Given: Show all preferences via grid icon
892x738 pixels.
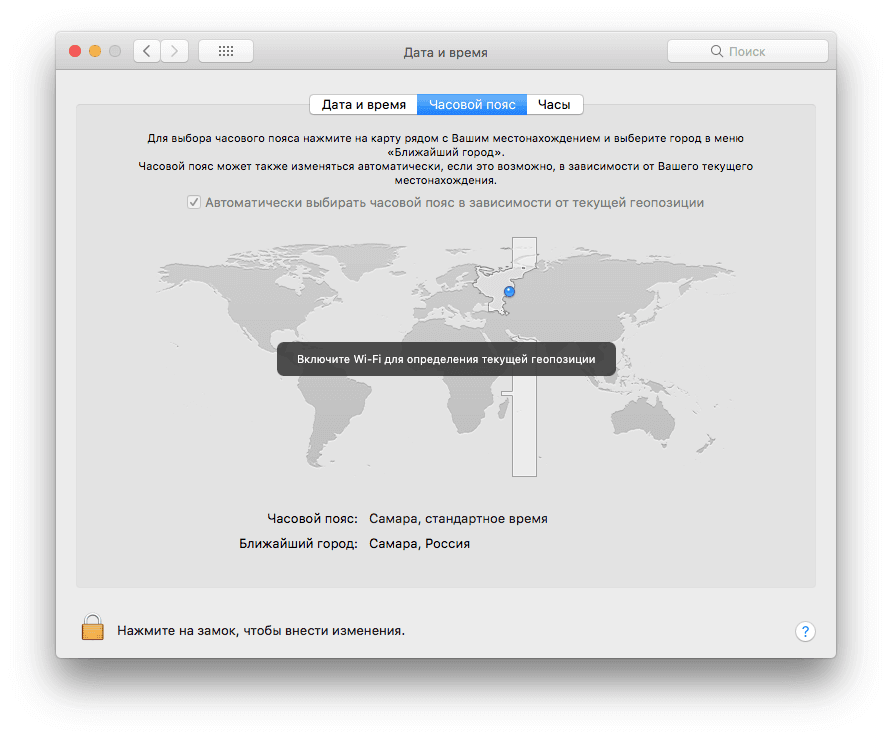Looking at the screenshot, I should [x=225, y=51].
